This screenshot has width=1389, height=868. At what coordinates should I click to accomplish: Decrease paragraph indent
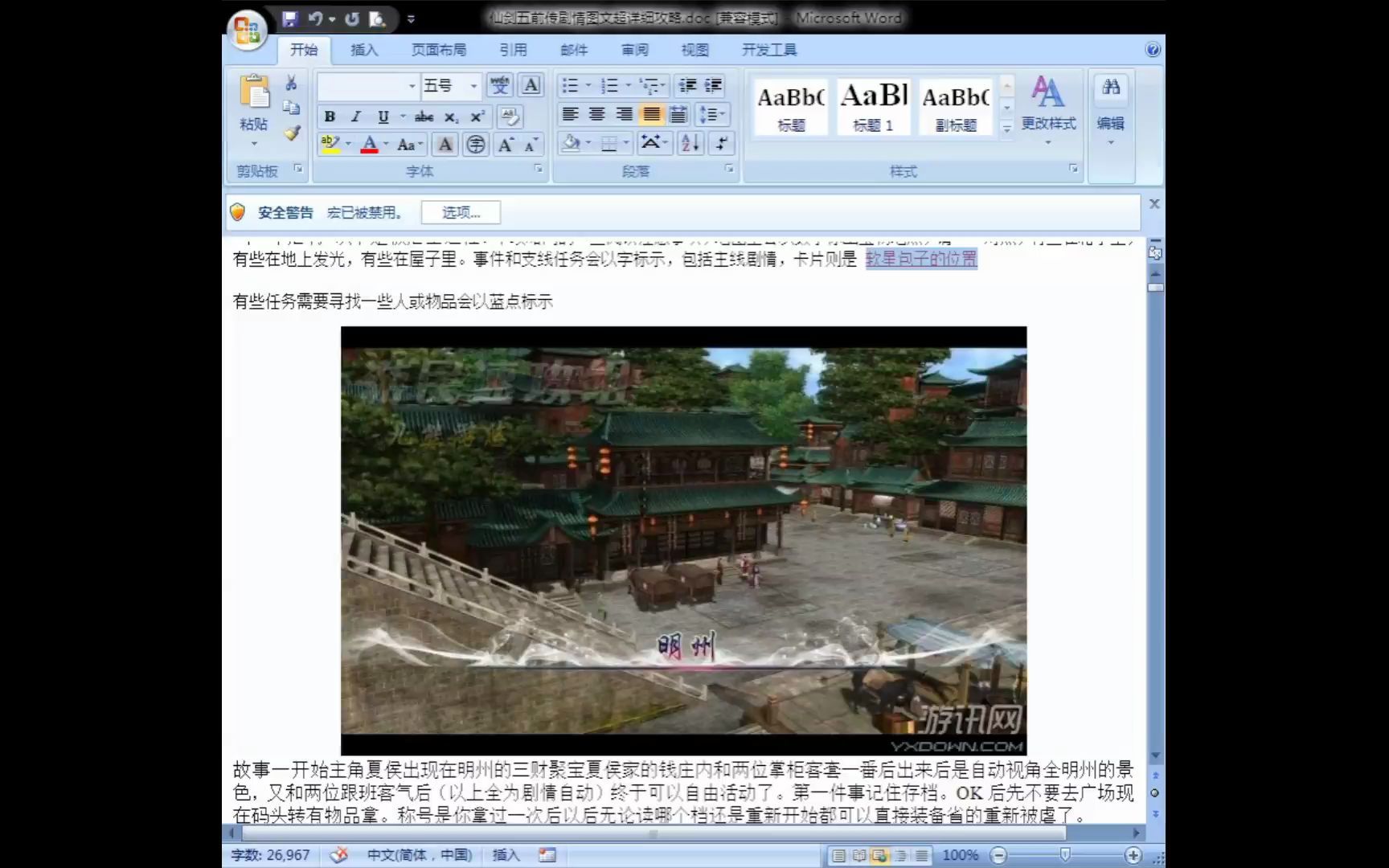(687, 85)
